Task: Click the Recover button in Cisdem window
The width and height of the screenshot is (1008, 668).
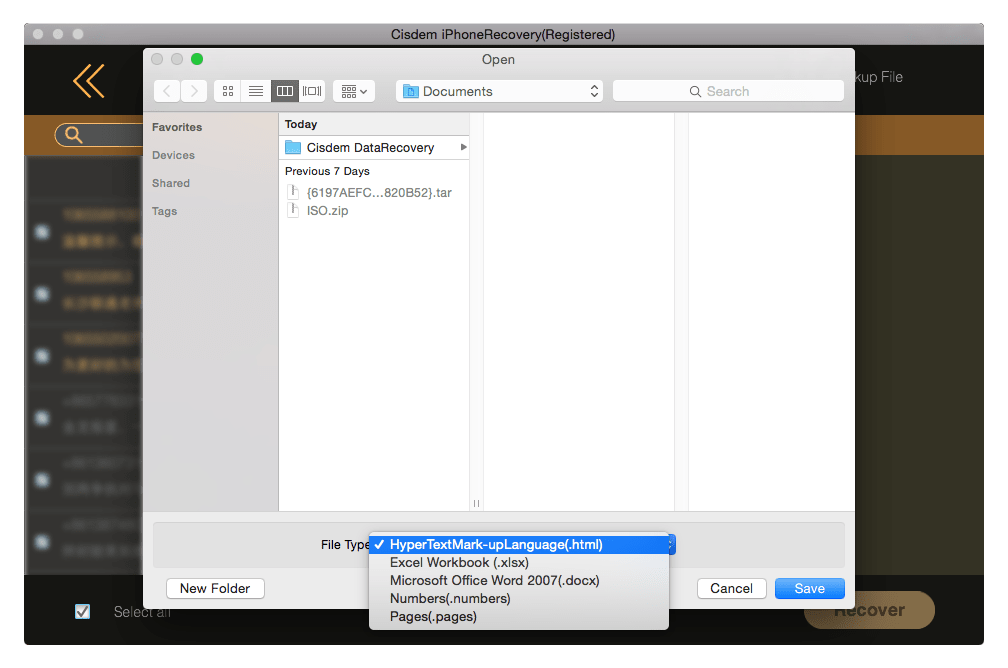Action: [869, 610]
